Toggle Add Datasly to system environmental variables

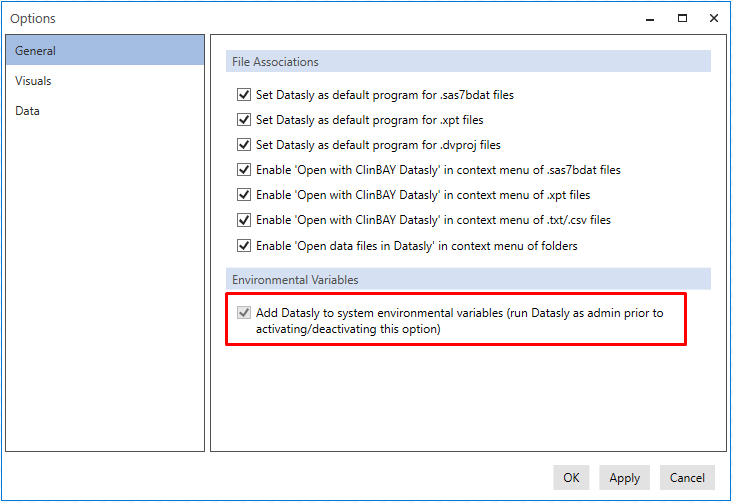point(244,312)
